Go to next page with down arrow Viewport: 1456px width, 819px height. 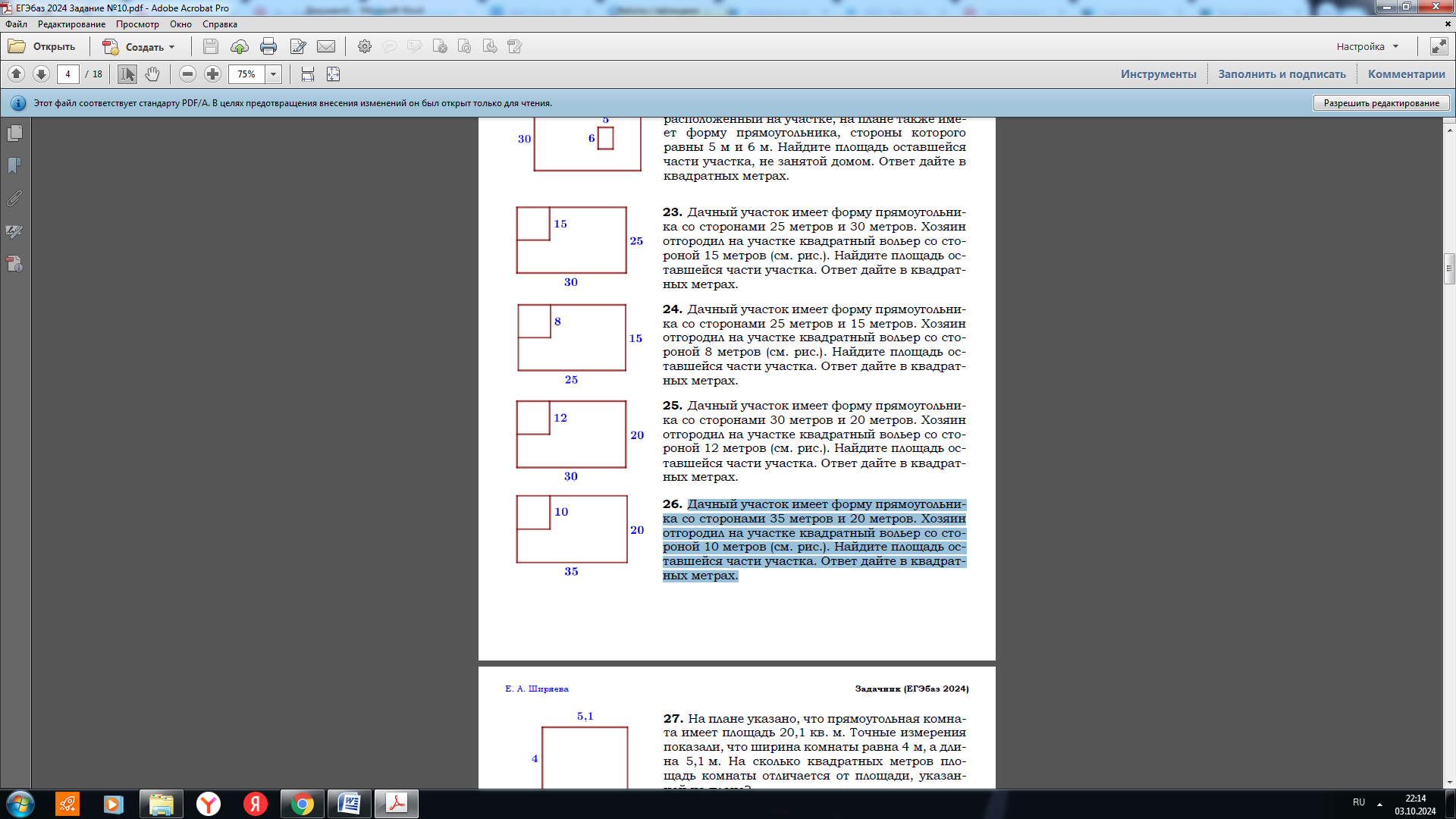[42, 74]
